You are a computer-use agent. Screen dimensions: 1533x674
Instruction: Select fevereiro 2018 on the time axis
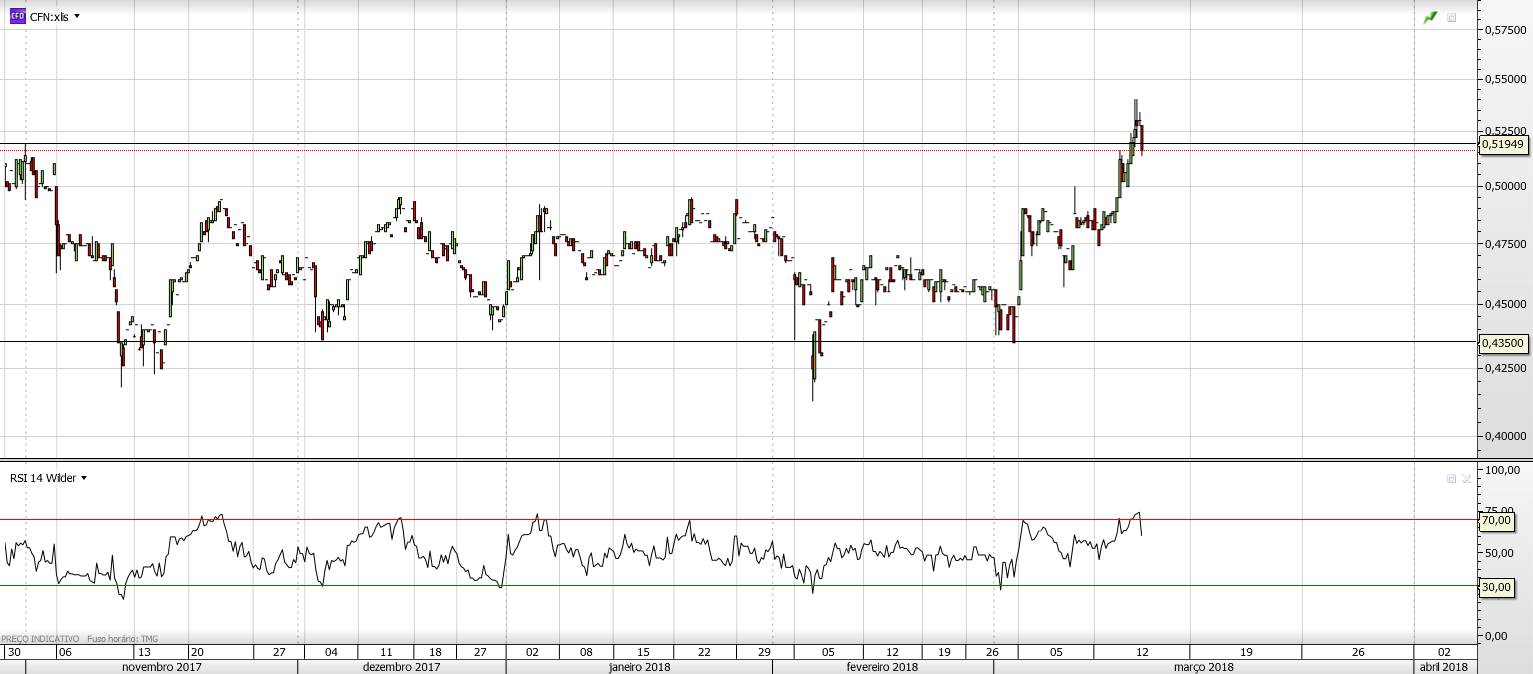pyautogui.click(x=882, y=667)
